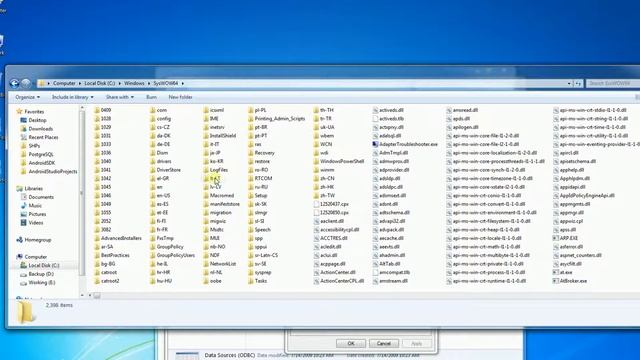Click the Desktop icon under Favorites

(x=23, y=120)
